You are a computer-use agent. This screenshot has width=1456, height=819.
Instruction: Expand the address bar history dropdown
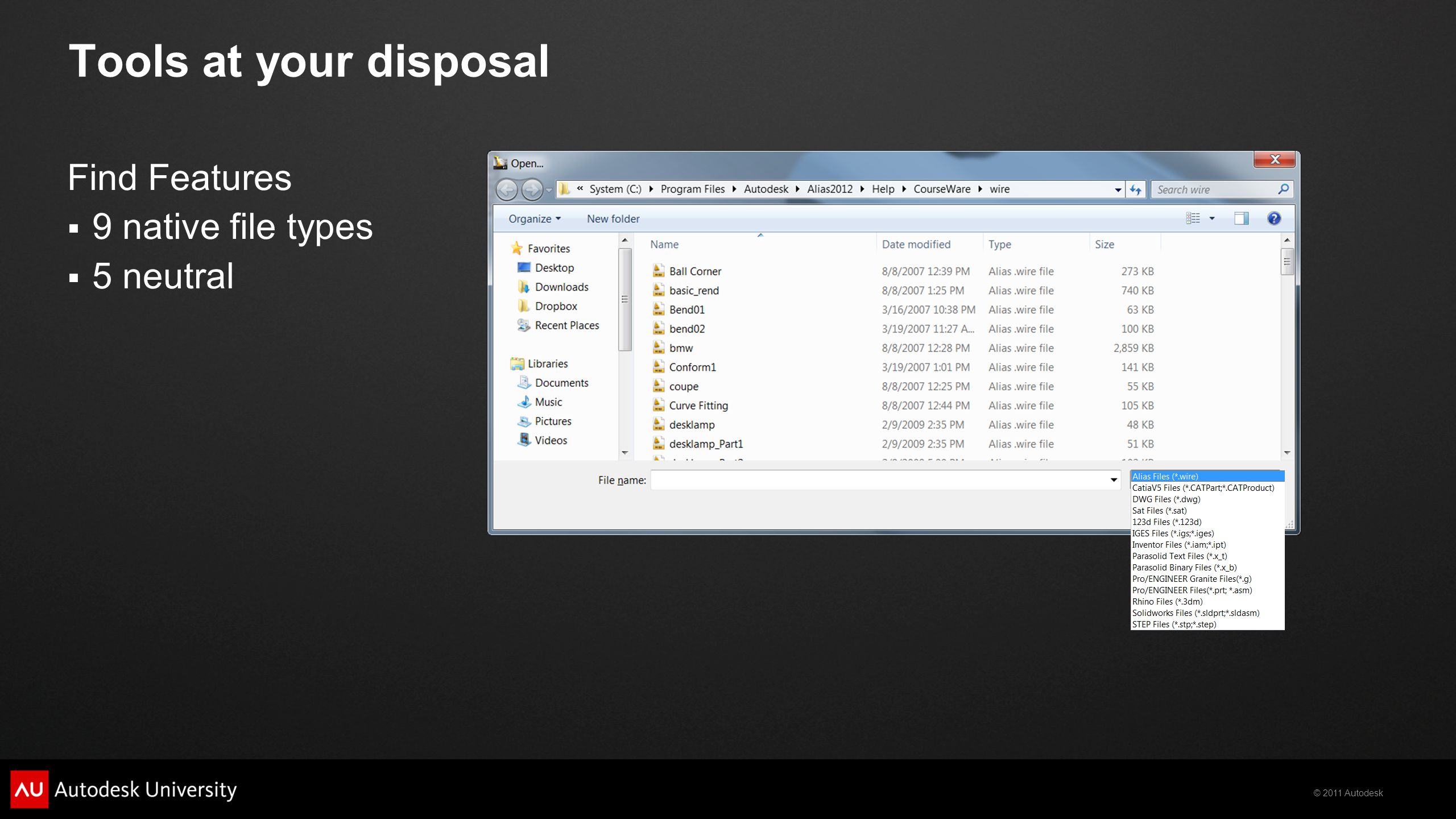(1118, 190)
